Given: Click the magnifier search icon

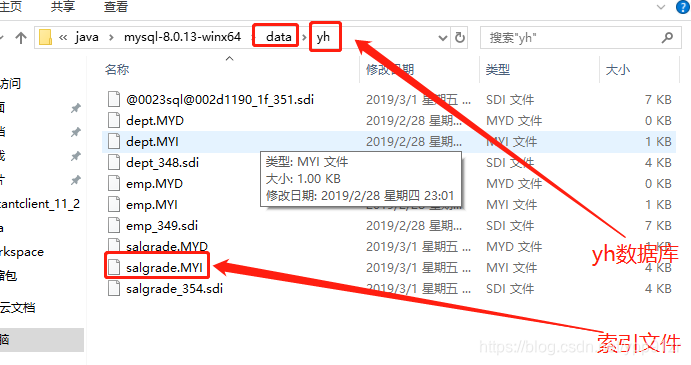Looking at the screenshot, I should coord(667,38).
